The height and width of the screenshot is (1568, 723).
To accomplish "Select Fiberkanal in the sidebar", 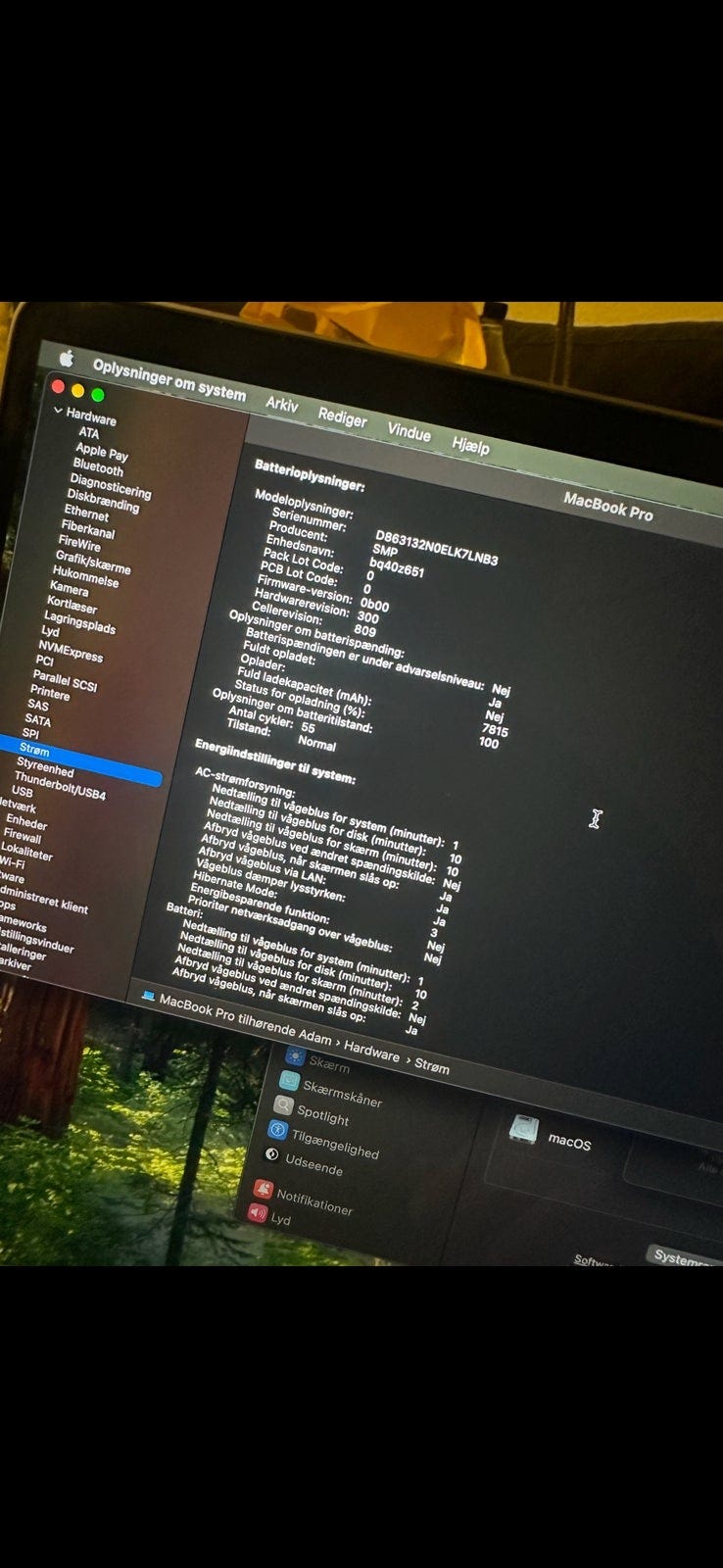I will (87, 530).
